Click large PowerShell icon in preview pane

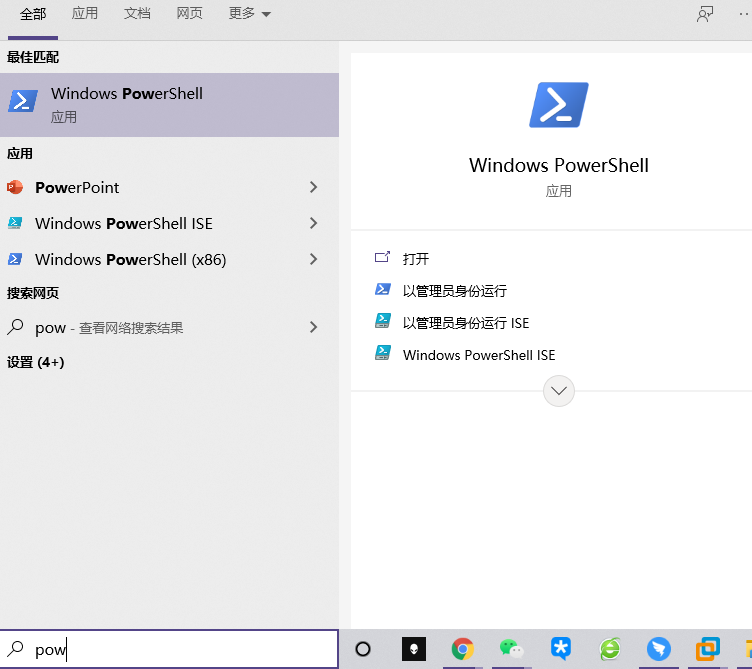[x=559, y=105]
